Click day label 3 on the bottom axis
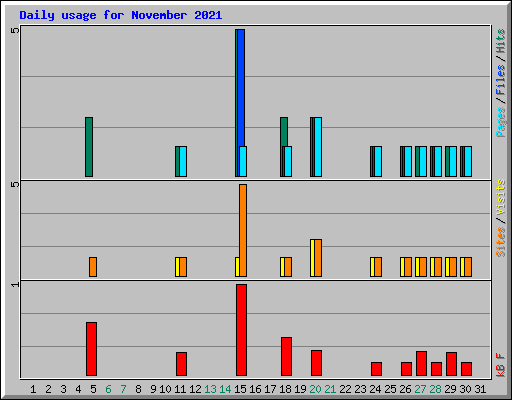 point(63,389)
